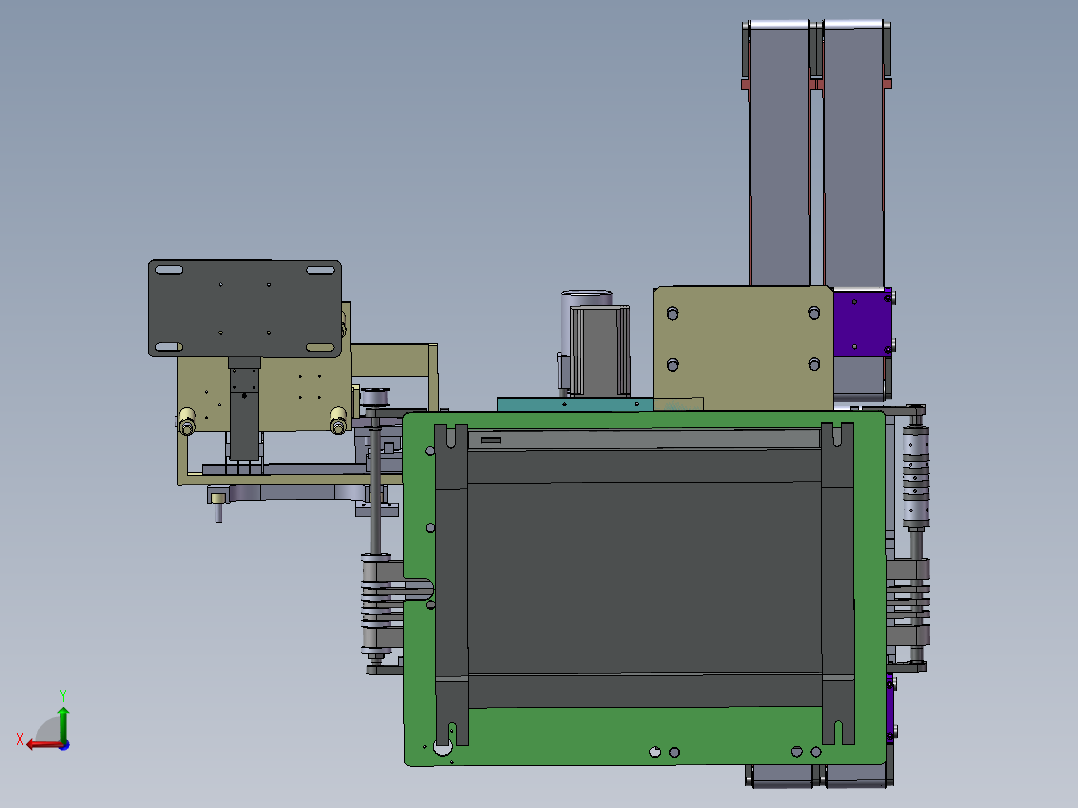Select the left spring disc stack assembly
The width and height of the screenshot is (1078, 808).
[x=376, y=605]
